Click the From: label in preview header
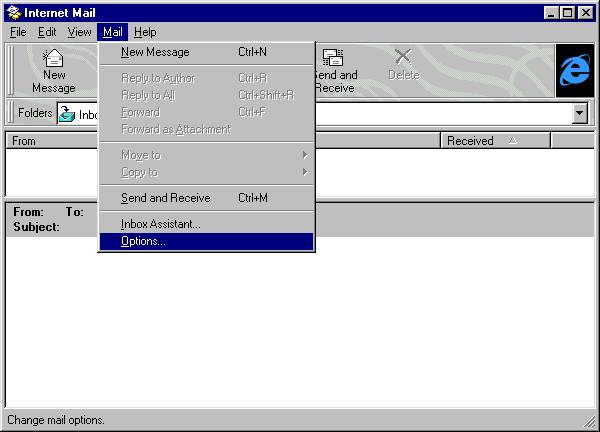This screenshot has width=600, height=432. 28,212
